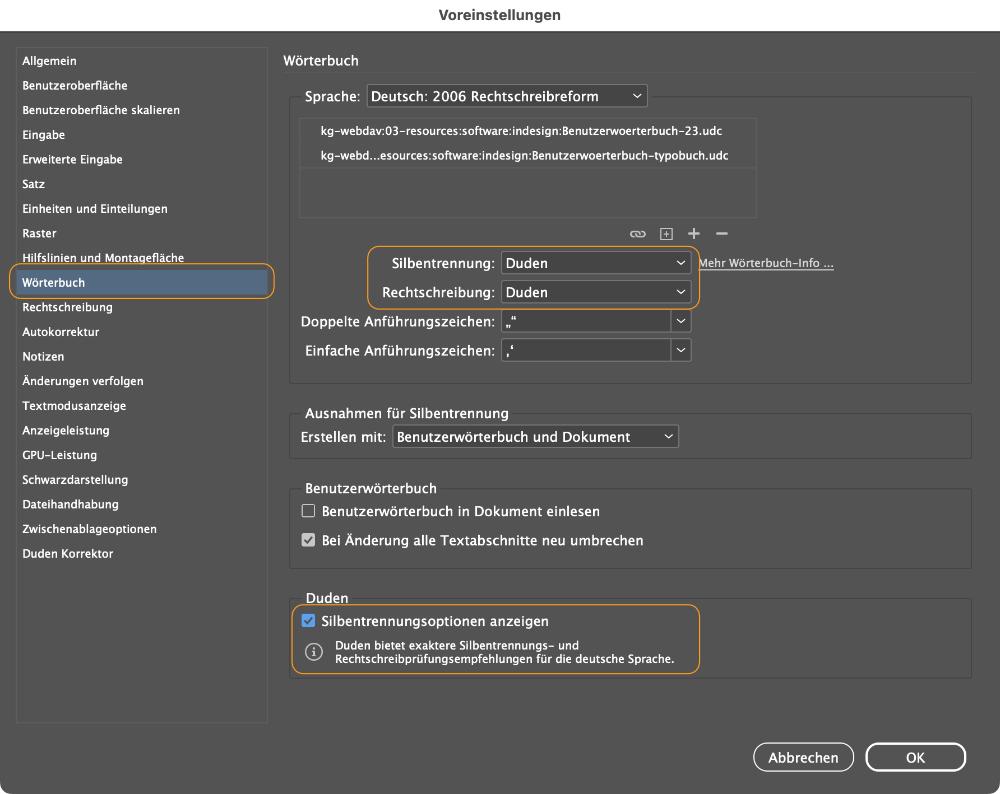1000x794 pixels.
Task: Go to Rechtschreibung in the sidebar list
Action: [142, 307]
